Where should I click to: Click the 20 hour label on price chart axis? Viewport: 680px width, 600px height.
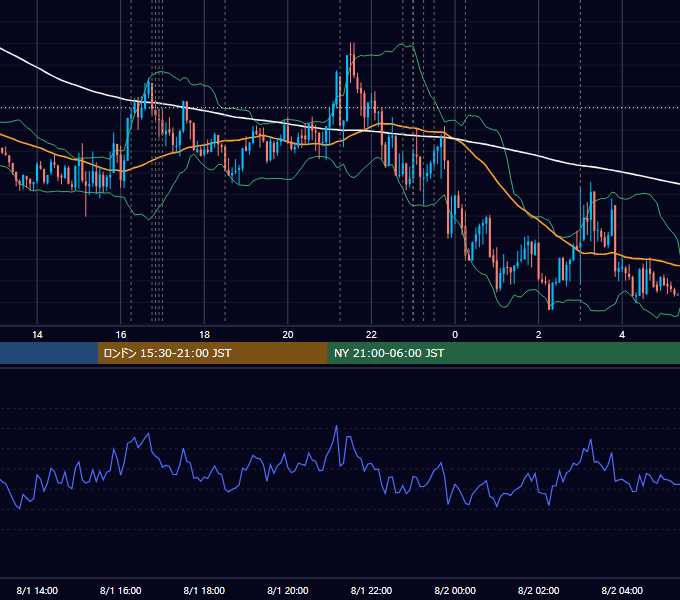(288, 335)
